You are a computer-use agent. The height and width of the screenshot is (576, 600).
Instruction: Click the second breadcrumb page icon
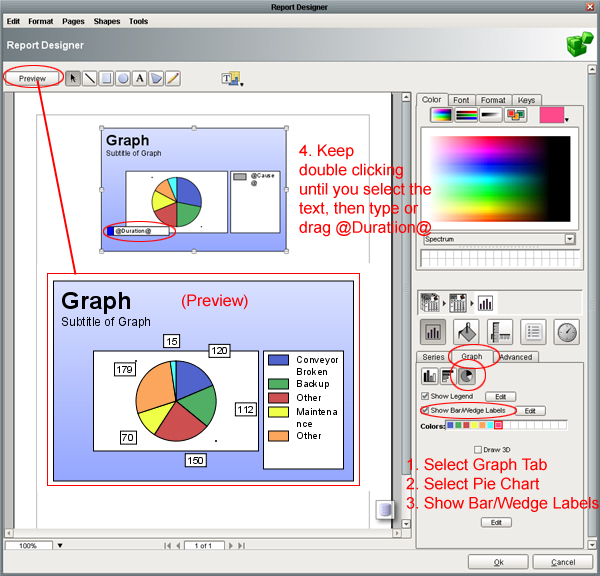click(x=458, y=302)
